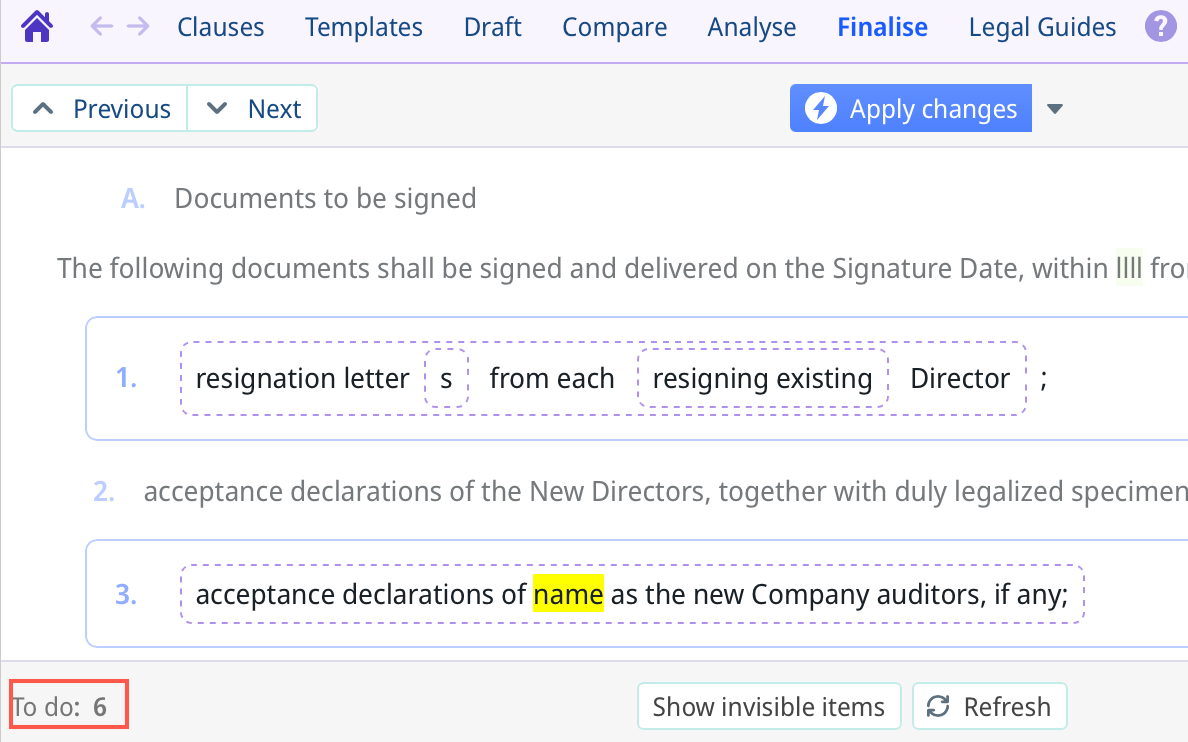Click the To do counter

pyautogui.click(x=68, y=707)
